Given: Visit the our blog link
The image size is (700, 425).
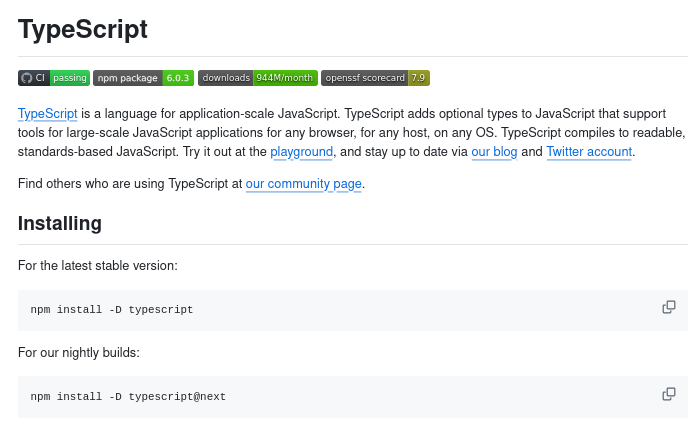Looking at the screenshot, I should pyautogui.click(x=494, y=152).
